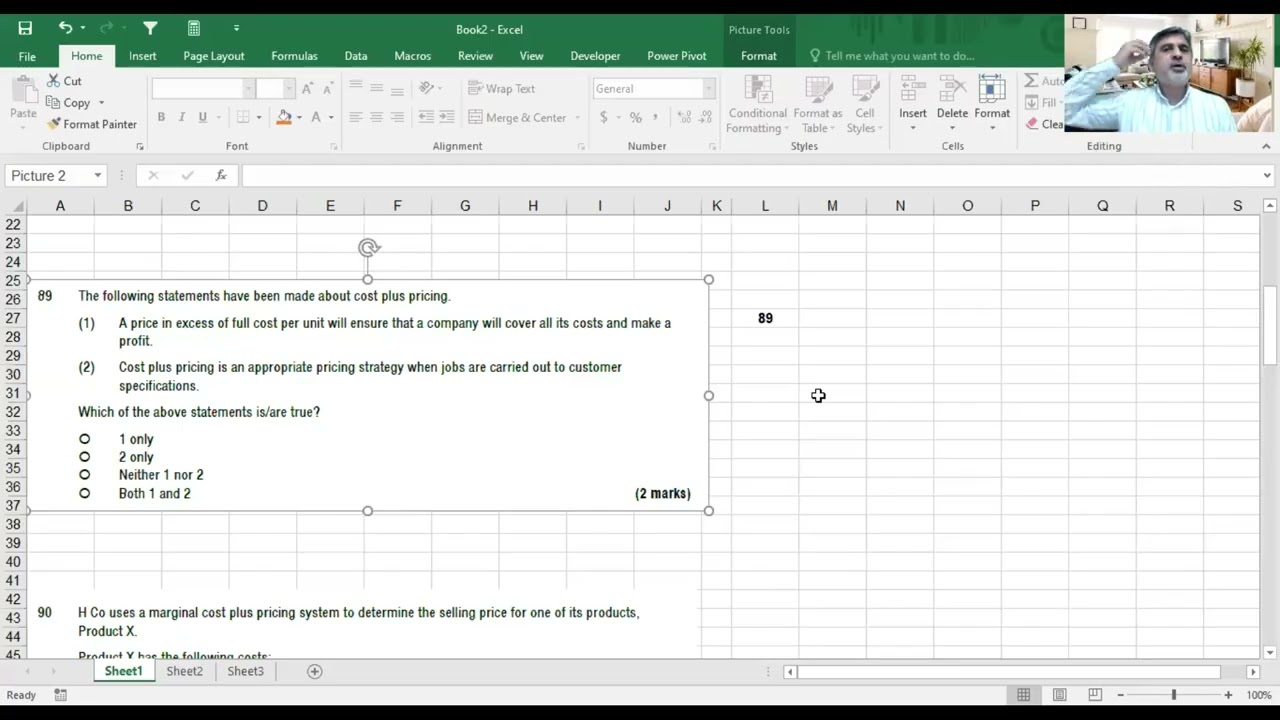Image resolution: width=1280 pixels, height=720 pixels.
Task: Click the macro recording icon in status bar
Action: (61, 695)
